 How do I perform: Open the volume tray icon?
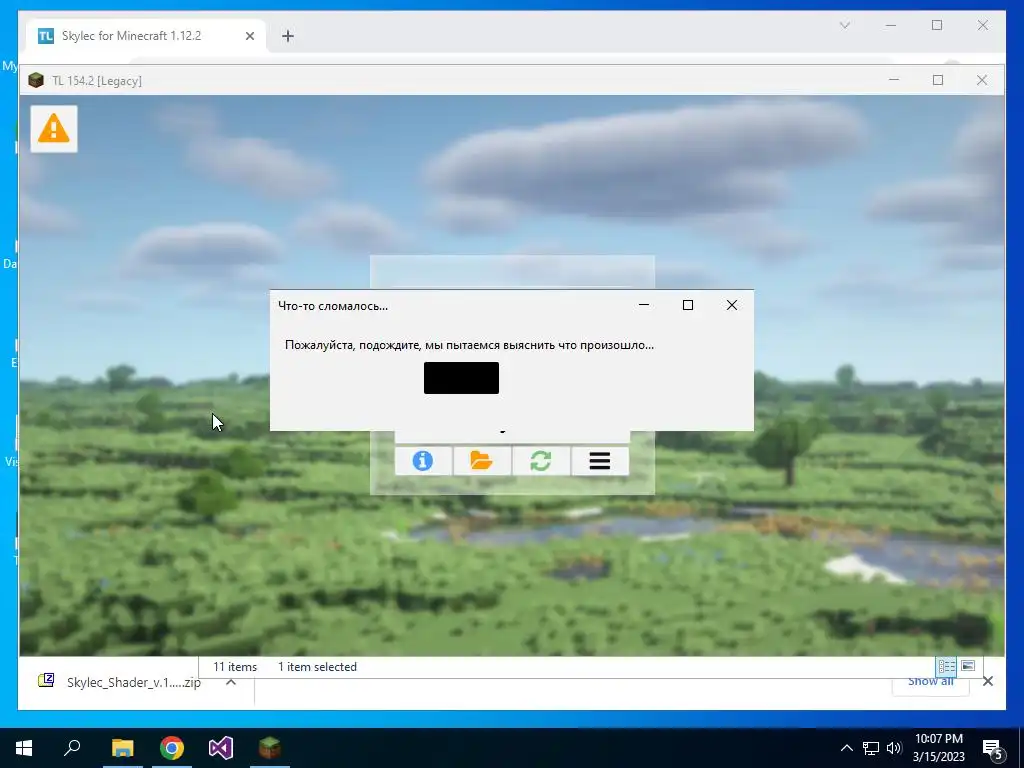coord(894,748)
